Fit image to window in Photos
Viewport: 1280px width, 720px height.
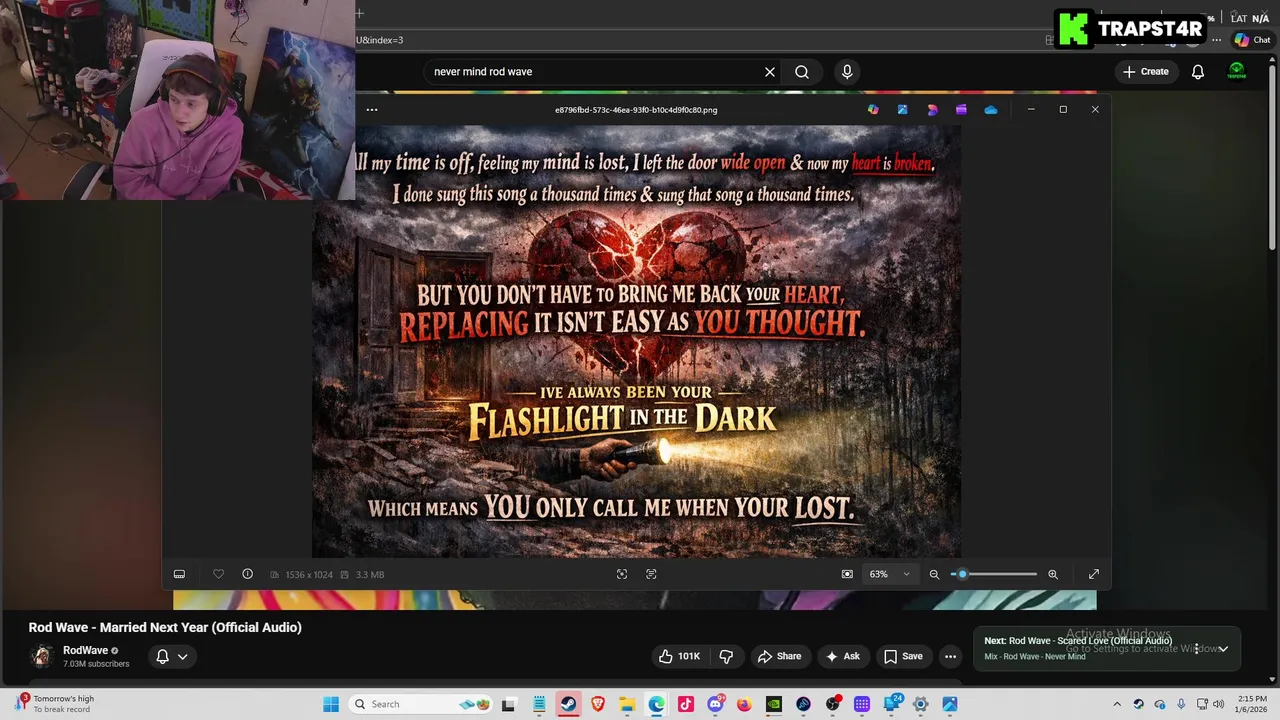click(x=847, y=574)
